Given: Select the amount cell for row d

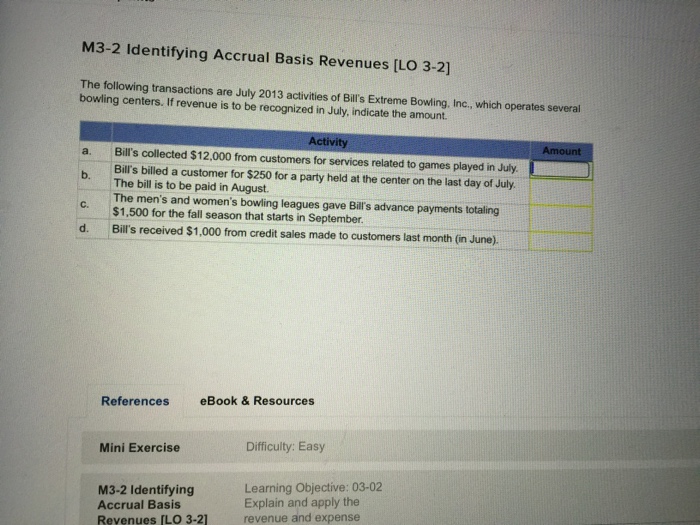Looking at the screenshot, I should click(x=561, y=242).
